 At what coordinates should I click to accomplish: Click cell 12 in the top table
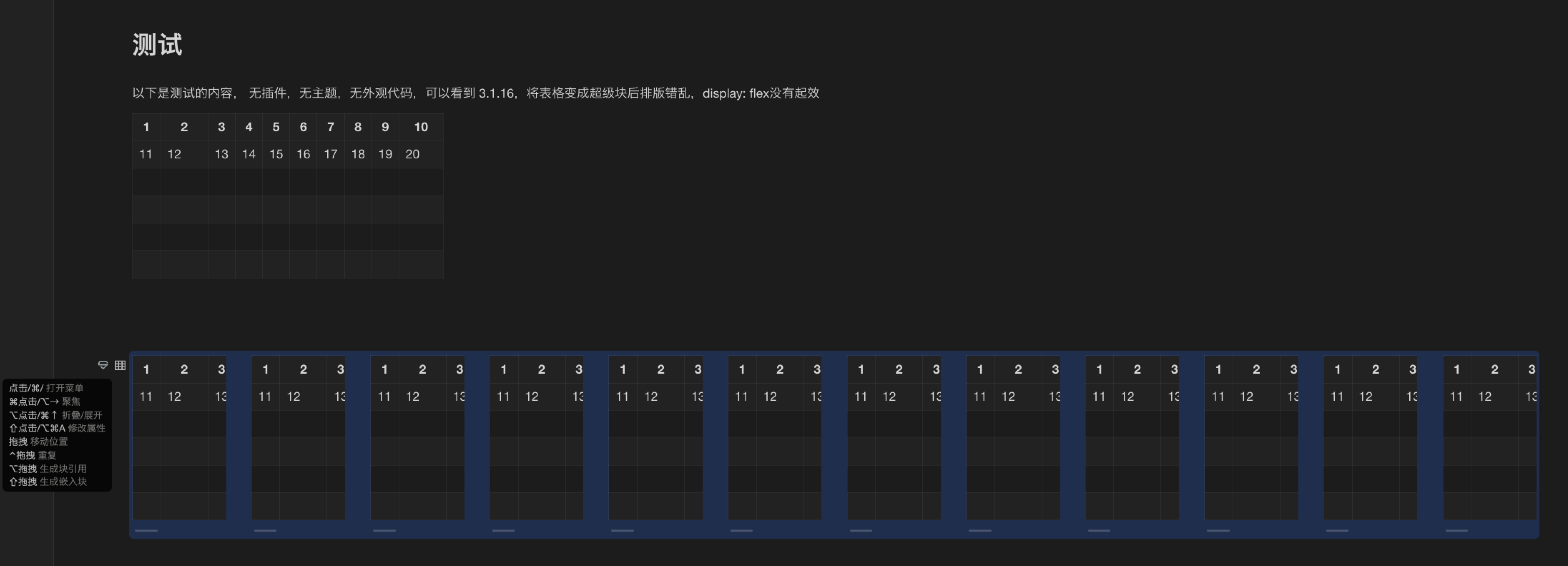click(175, 154)
